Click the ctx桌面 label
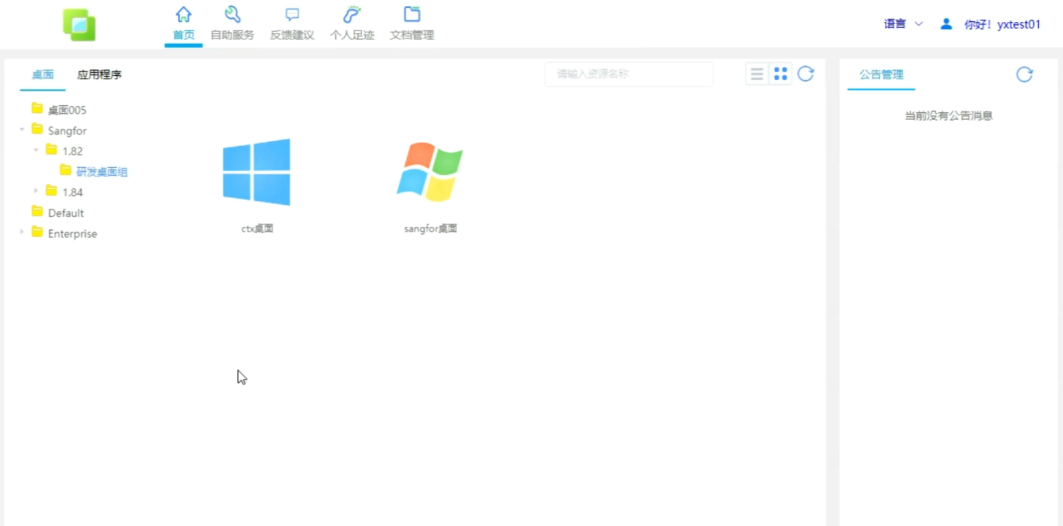This screenshot has width=1063, height=526. pos(257,229)
